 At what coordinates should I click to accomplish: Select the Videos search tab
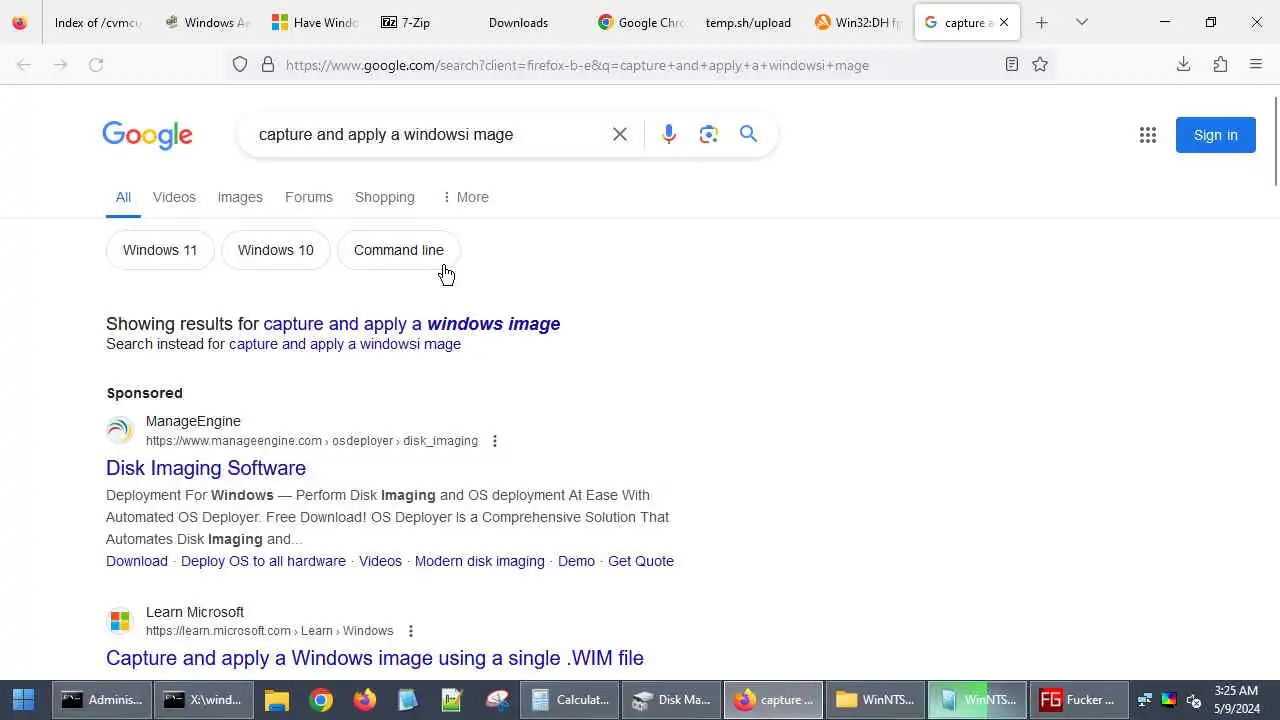click(174, 197)
